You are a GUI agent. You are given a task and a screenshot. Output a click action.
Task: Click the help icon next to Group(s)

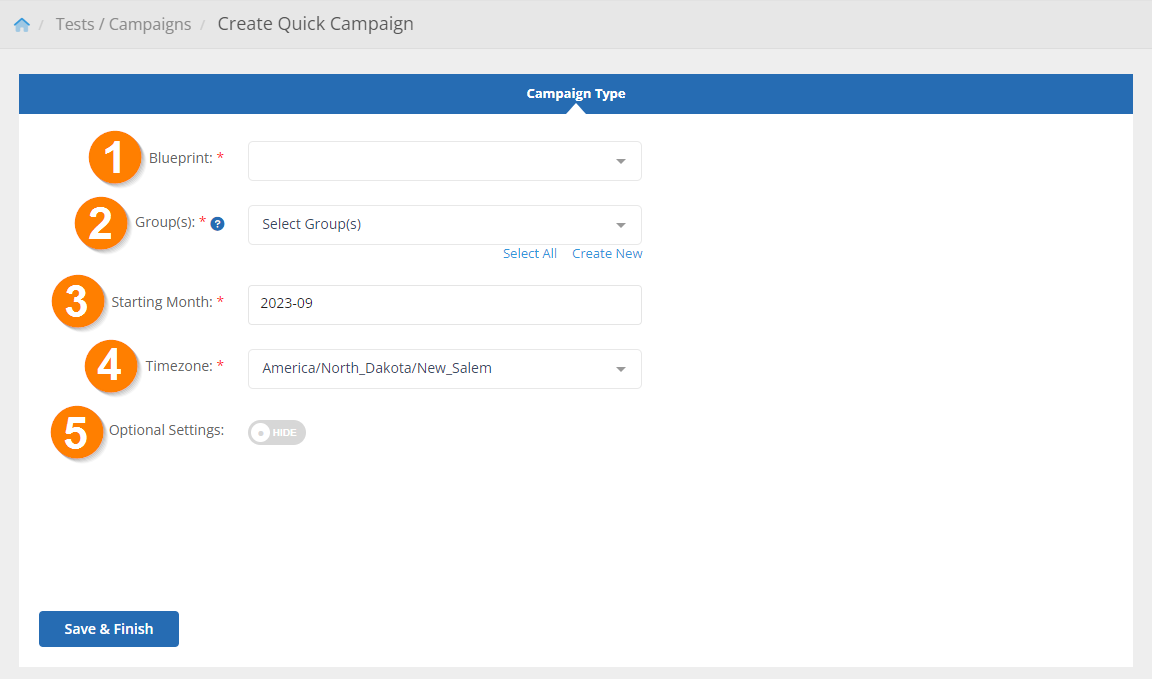[x=217, y=224]
